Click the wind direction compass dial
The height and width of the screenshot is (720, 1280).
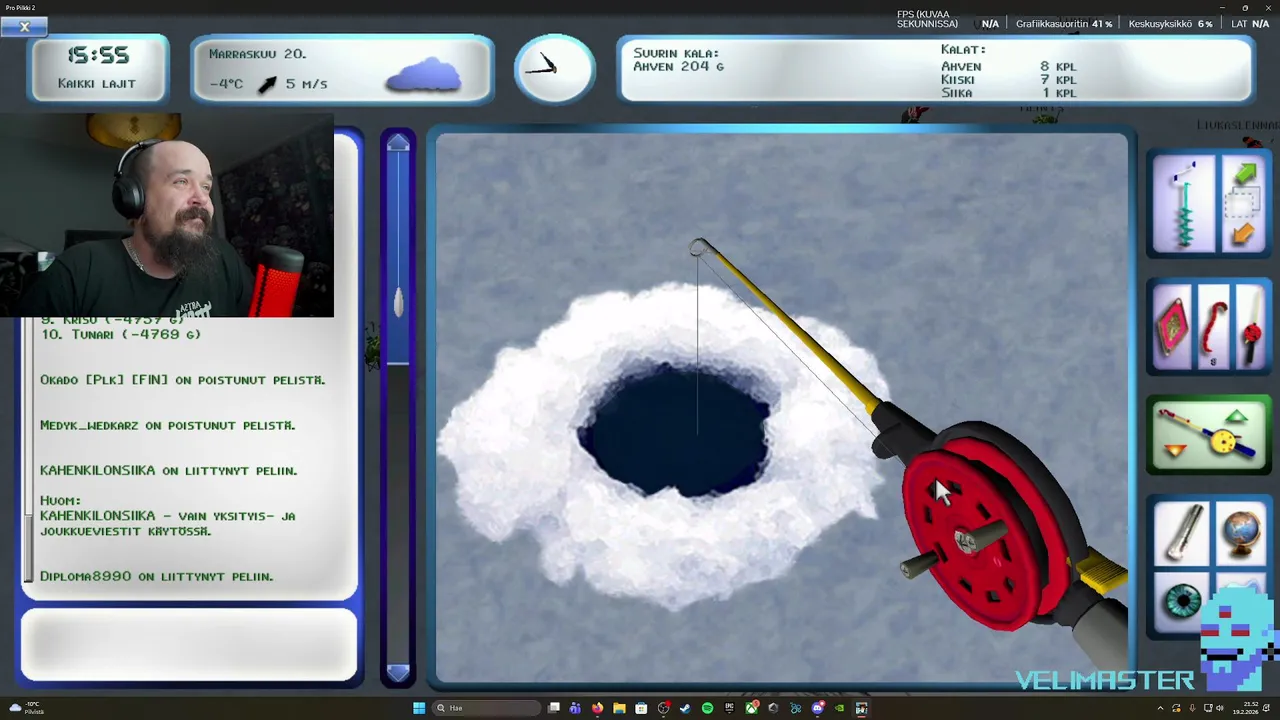point(554,68)
